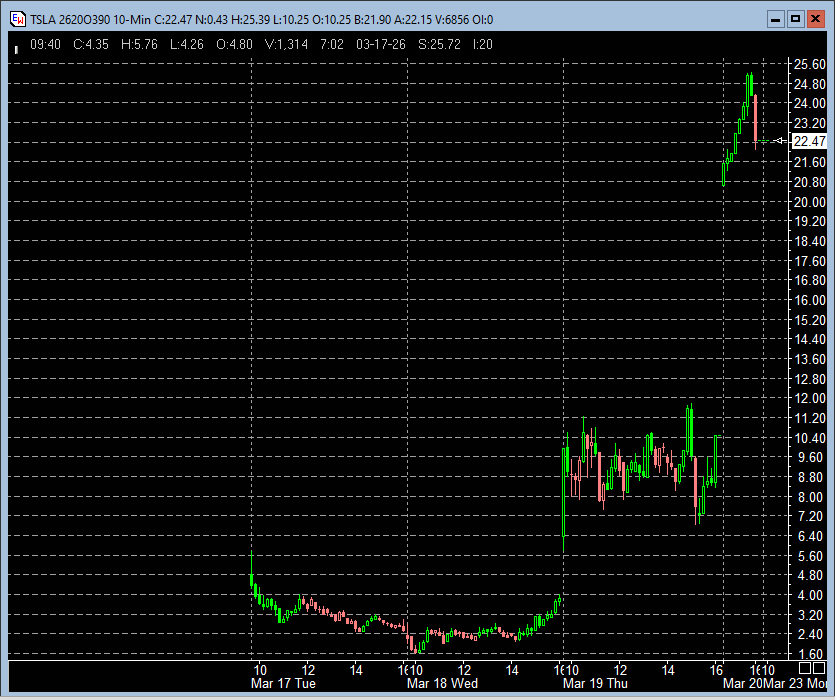Click the Mar 17 Tue date label
Screen dimensions: 835x700
(286, 683)
